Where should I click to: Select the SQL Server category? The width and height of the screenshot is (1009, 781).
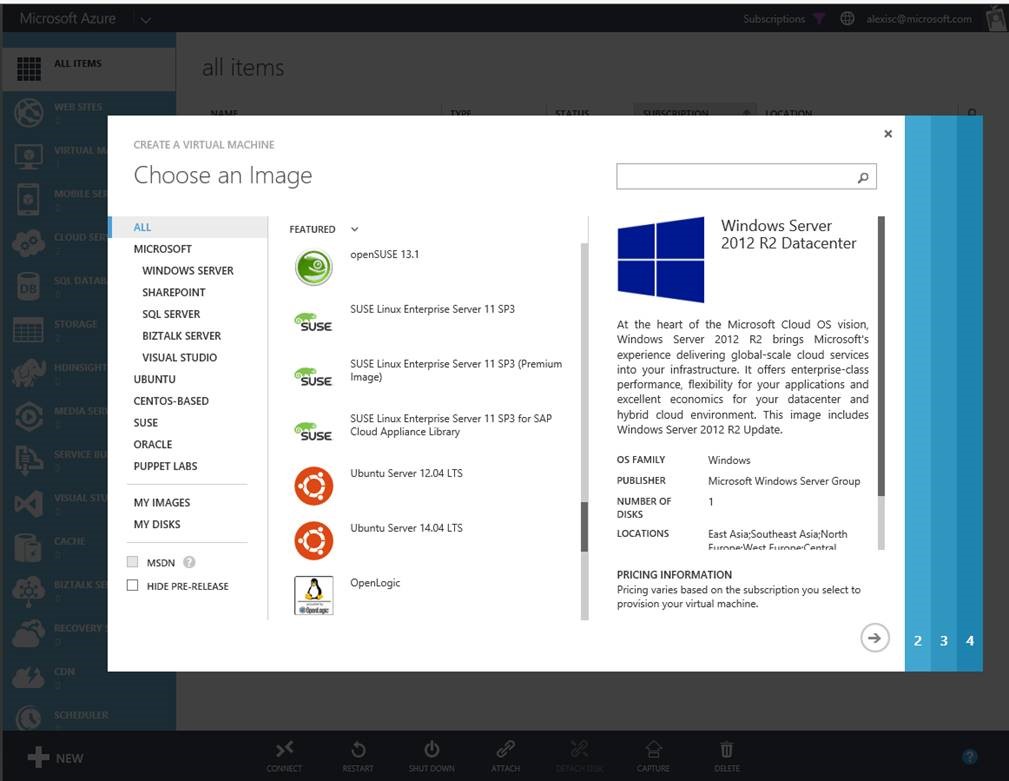tap(171, 314)
